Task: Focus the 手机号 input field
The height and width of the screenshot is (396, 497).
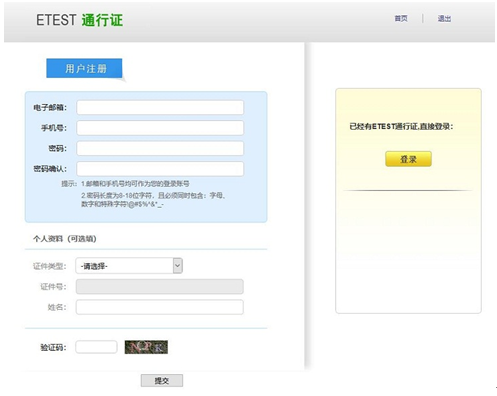Action: (160, 128)
